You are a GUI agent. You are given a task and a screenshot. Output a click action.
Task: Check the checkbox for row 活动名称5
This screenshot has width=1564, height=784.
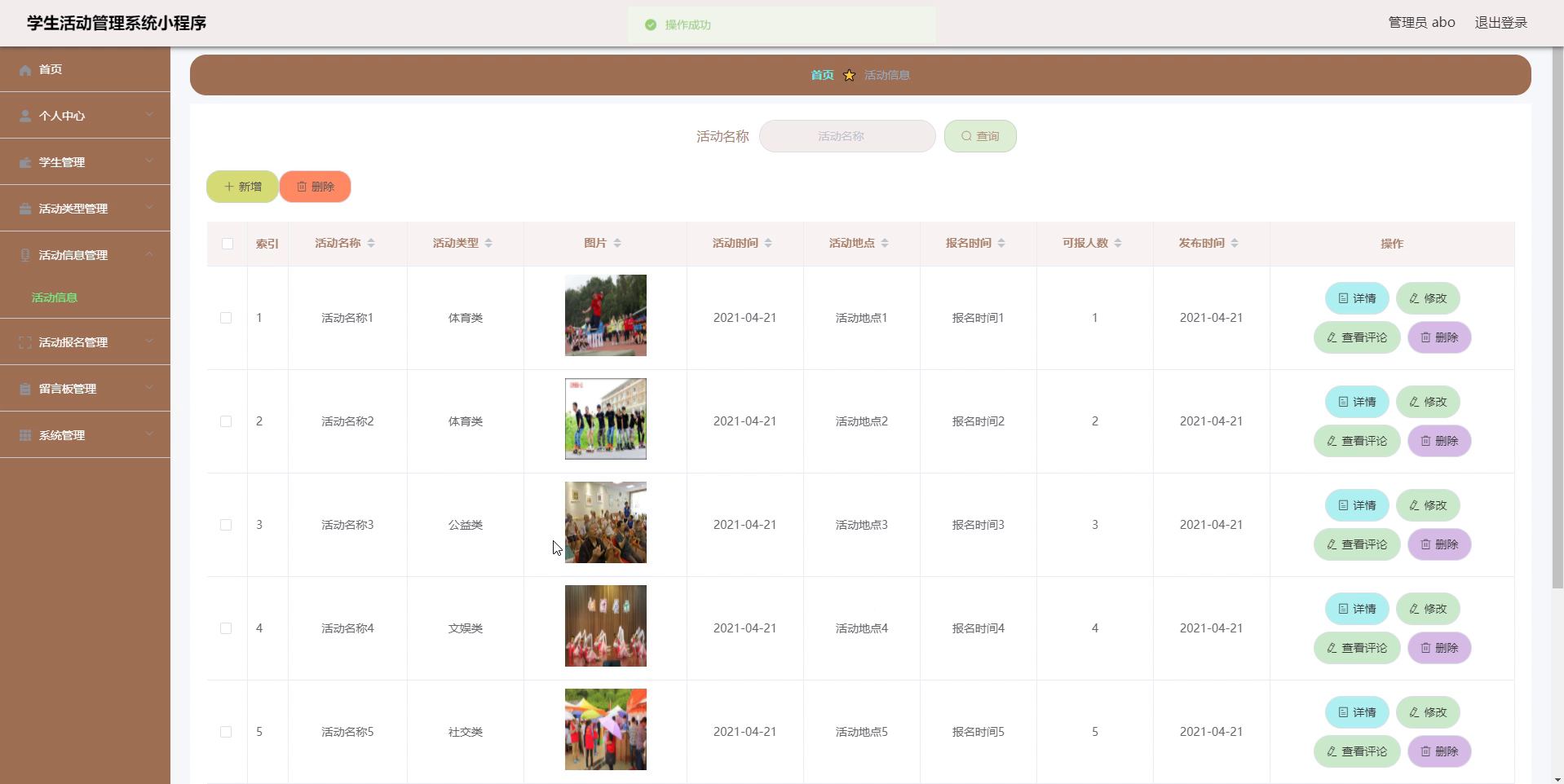(226, 732)
